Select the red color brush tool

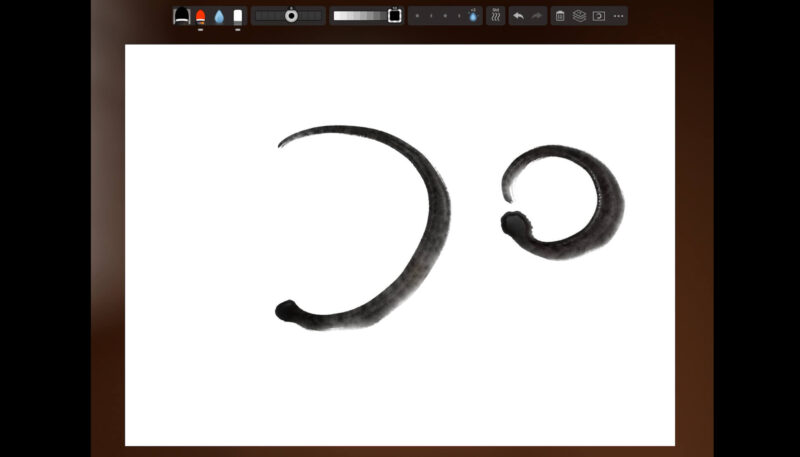(201, 17)
